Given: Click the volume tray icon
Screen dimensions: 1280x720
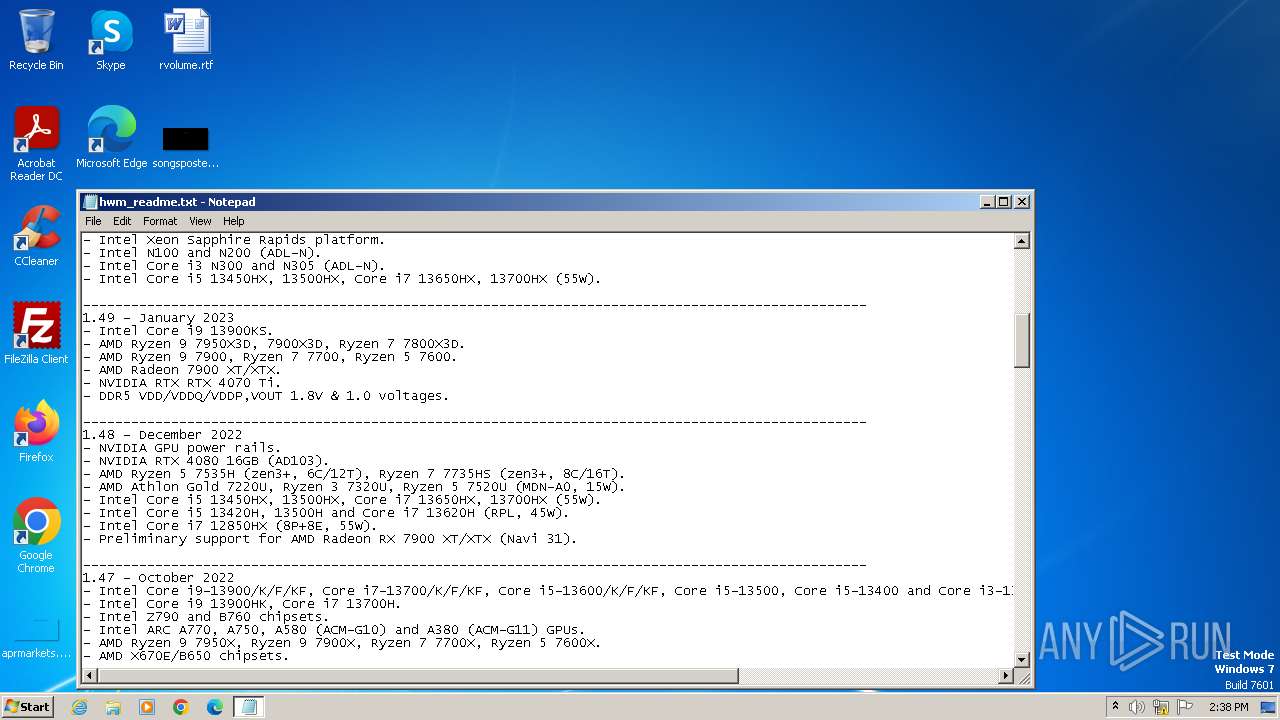Looking at the screenshot, I should point(1137,707).
